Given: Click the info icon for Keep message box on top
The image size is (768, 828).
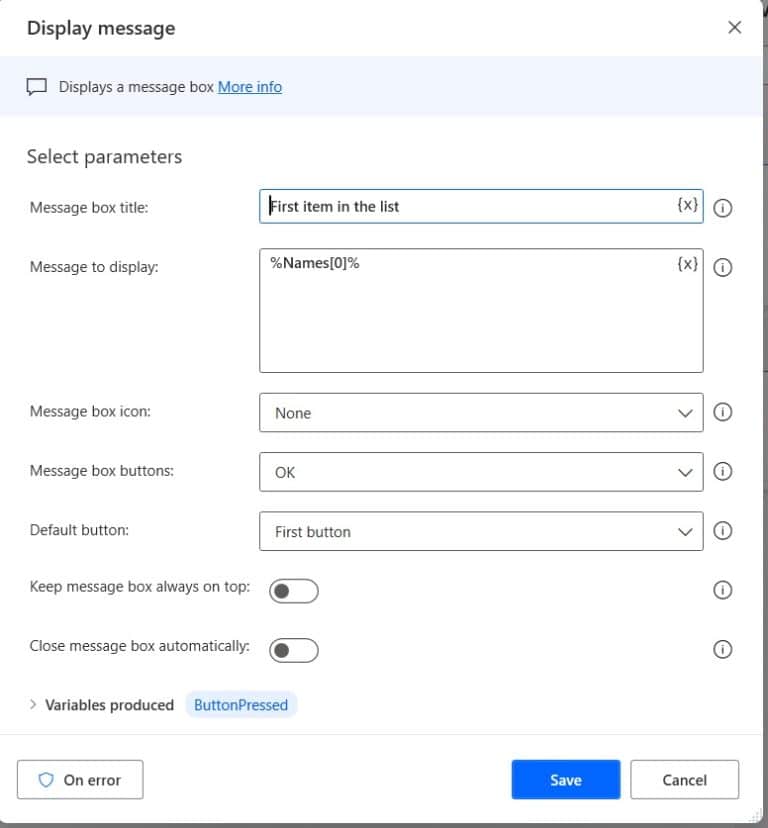Looking at the screenshot, I should (722, 590).
